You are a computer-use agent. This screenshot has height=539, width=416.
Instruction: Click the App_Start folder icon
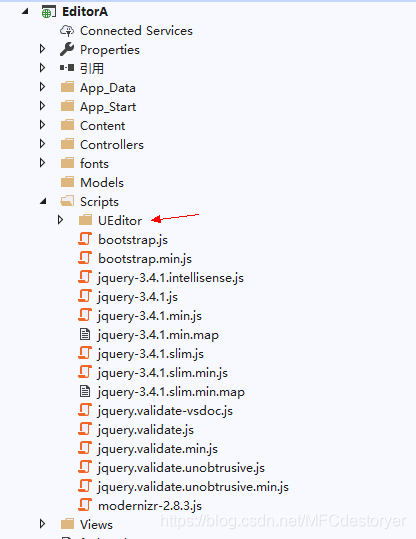click(67, 106)
